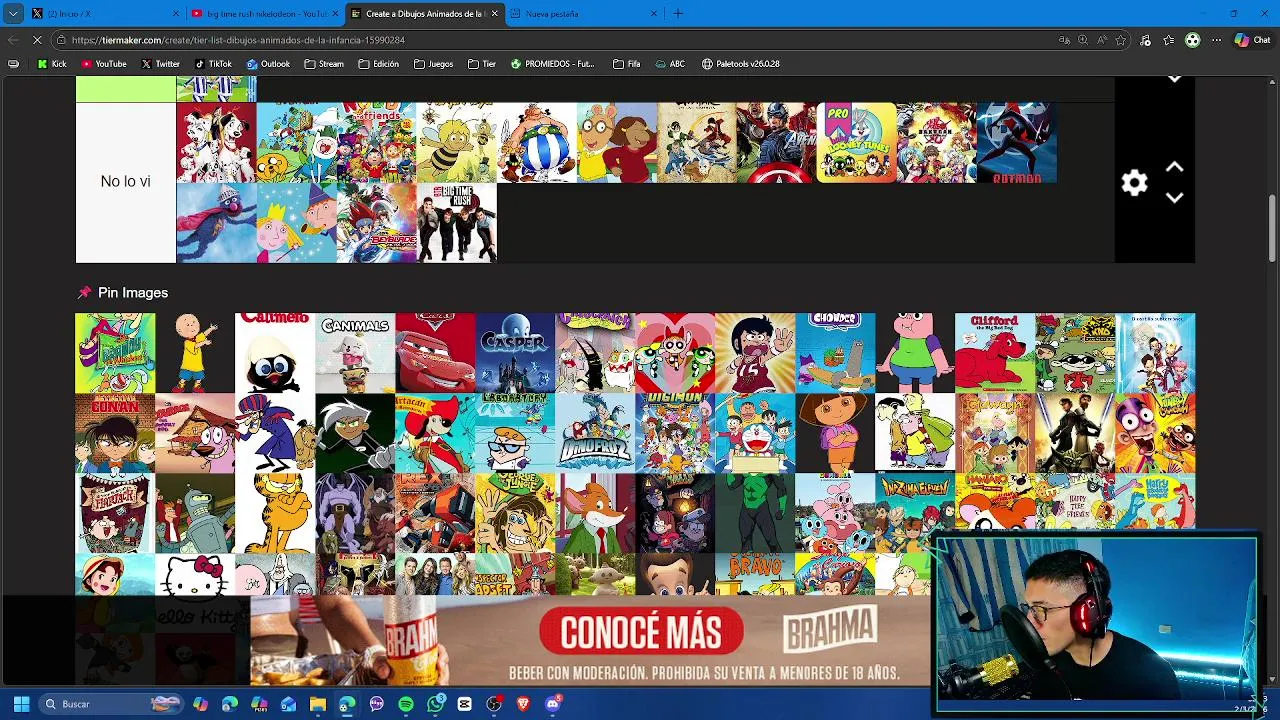This screenshot has height=720, width=1280.
Task: Select the Big Time Rush image in 'No lo vi'
Action: pyautogui.click(x=456, y=223)
